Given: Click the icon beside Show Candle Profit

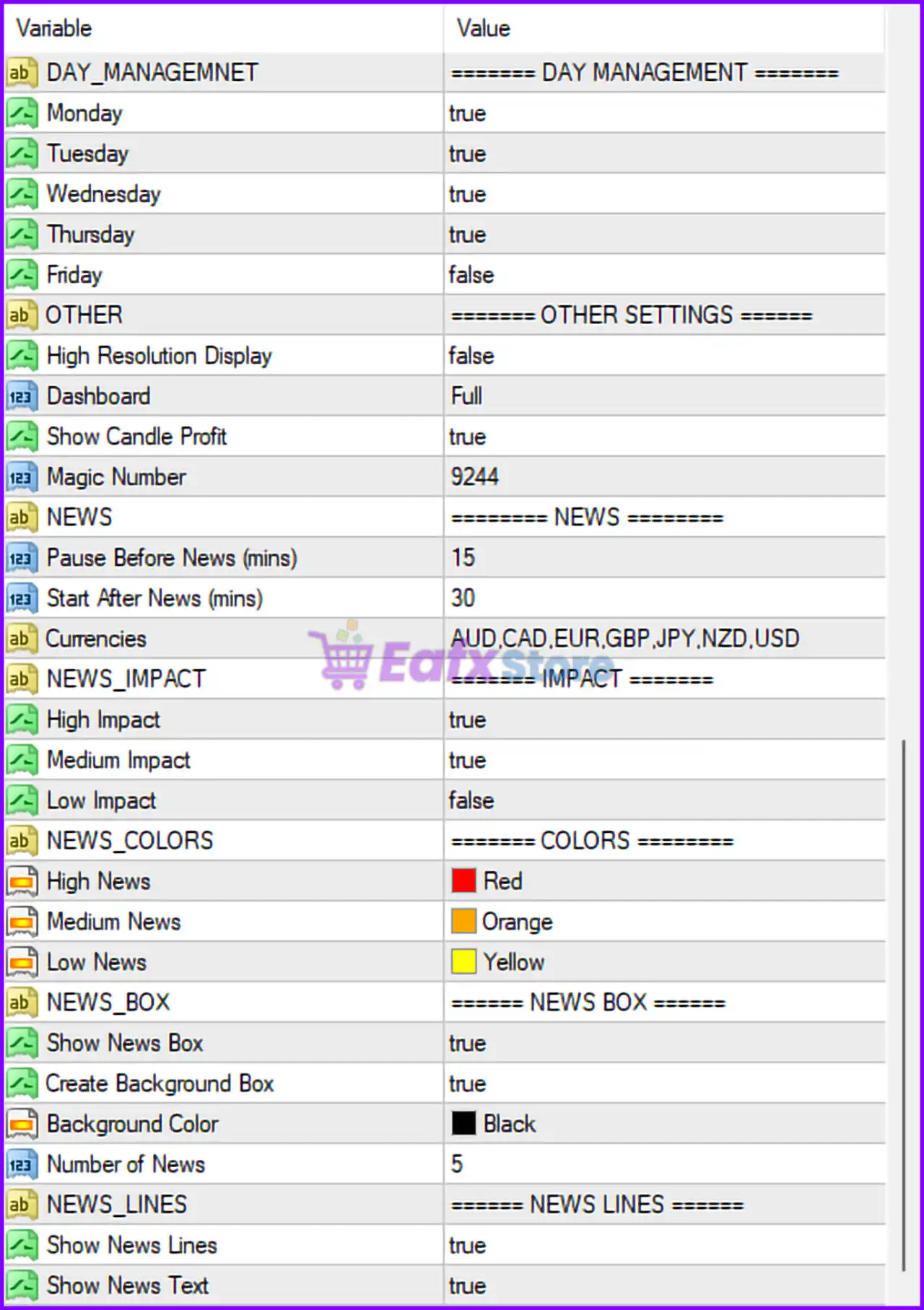Looking at the screenshot, I should point(22,436).
